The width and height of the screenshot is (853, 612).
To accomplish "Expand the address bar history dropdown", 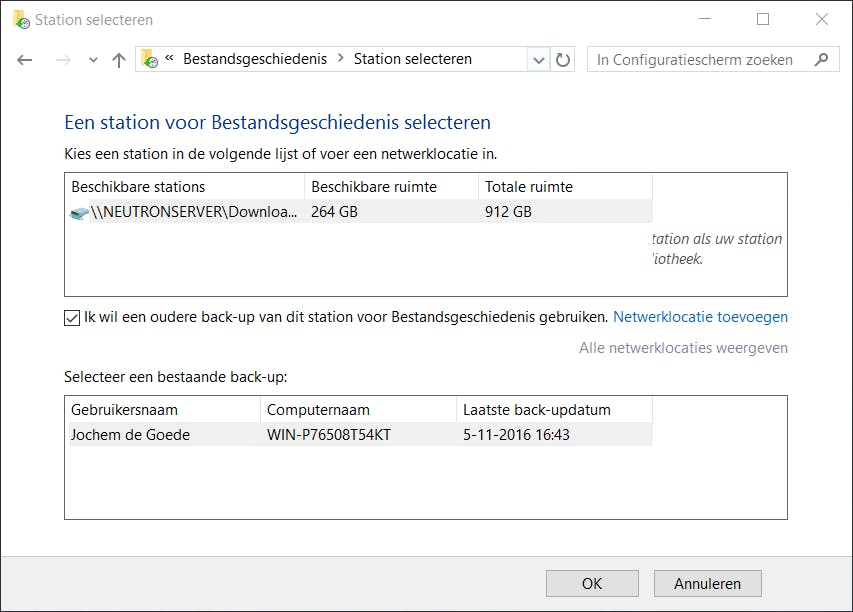I will (539, 60).
